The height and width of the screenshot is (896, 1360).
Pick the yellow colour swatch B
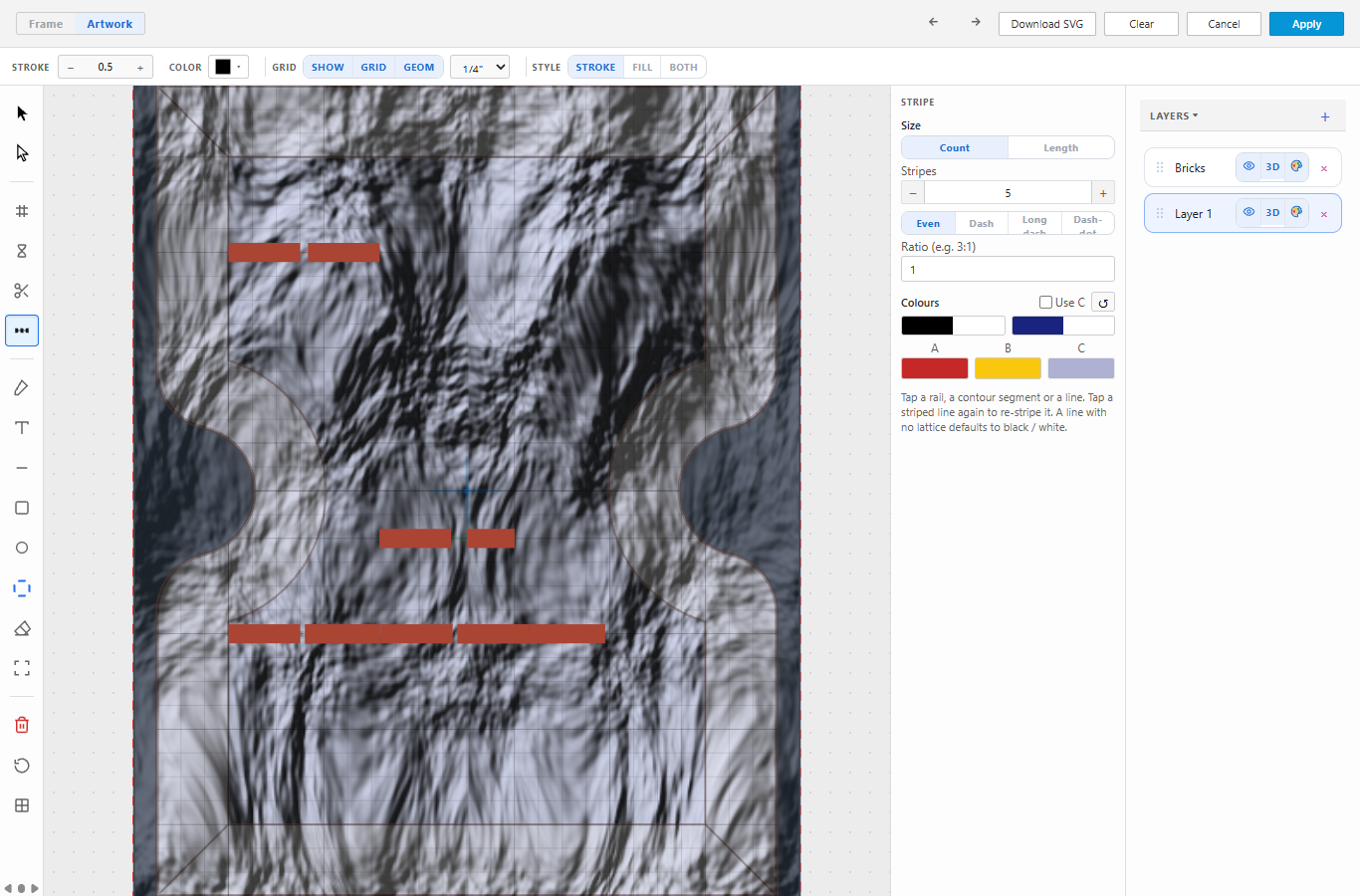point(1008,368)
